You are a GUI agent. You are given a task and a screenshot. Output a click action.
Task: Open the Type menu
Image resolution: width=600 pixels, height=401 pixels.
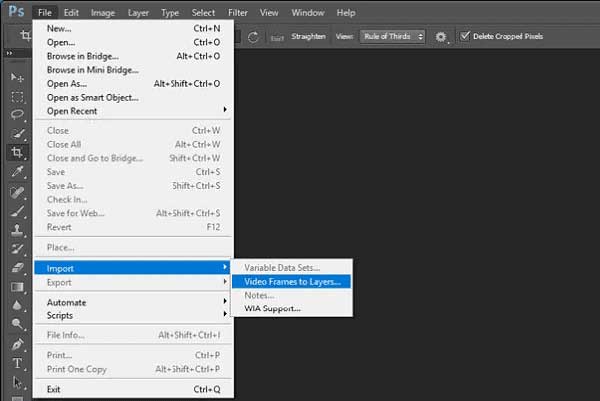pos(170,13)
